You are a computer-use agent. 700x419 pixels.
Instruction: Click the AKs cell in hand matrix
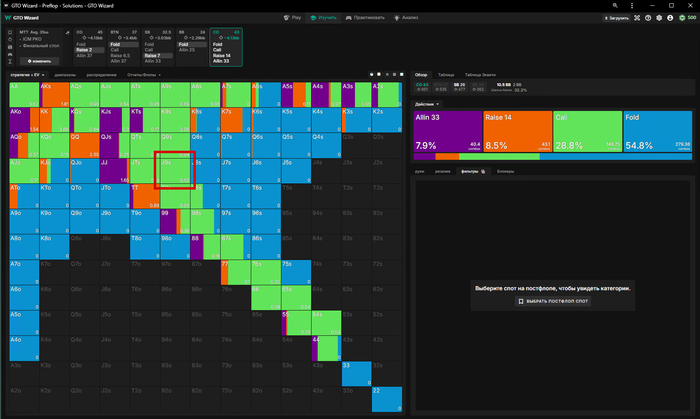tap(54, 95)
